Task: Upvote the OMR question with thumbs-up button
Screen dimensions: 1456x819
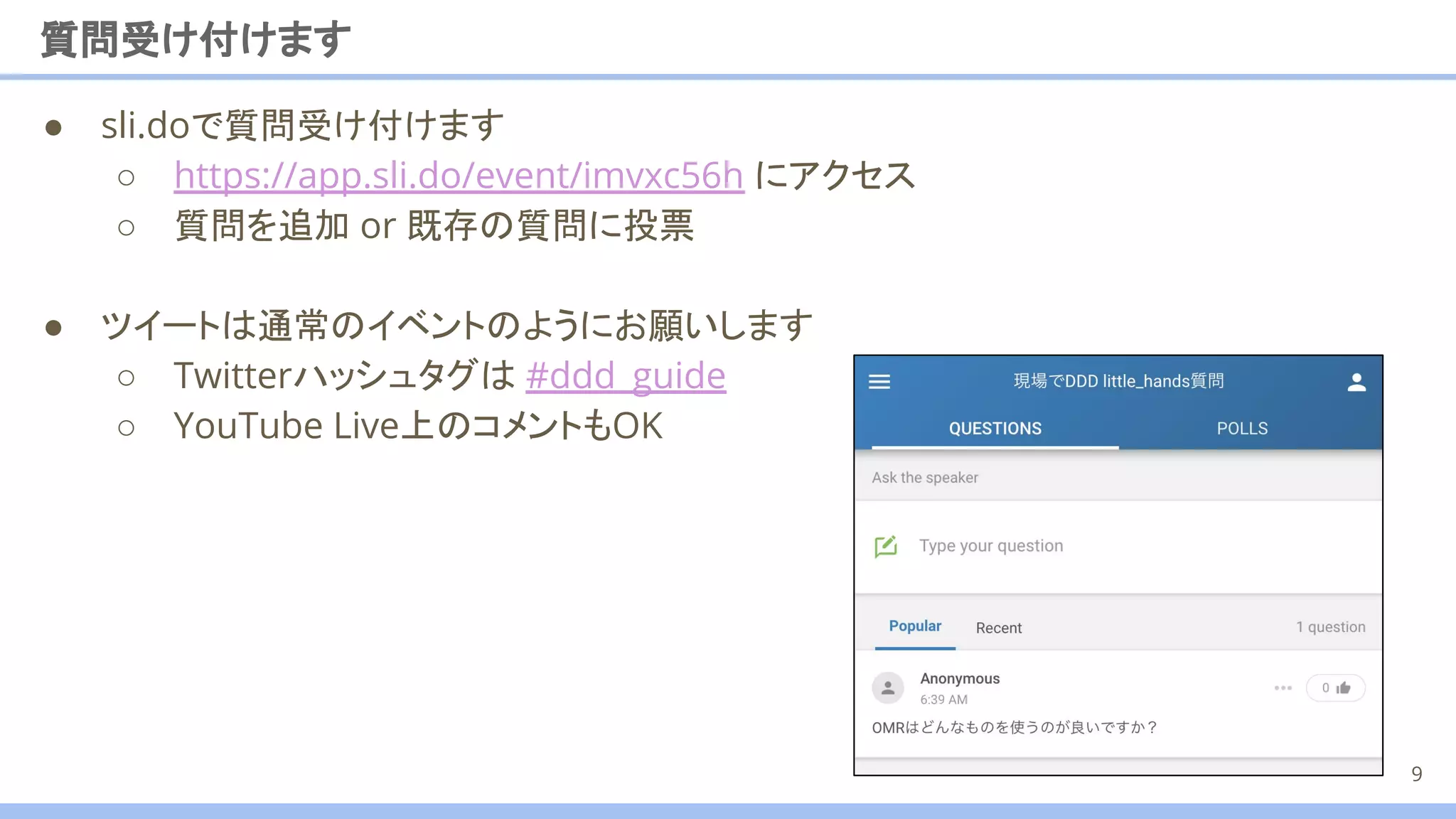Action: tap(1336, 687)
